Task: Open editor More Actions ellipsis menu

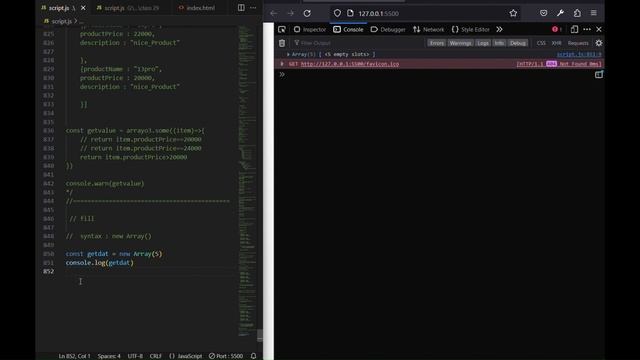Action: (253, 8)
